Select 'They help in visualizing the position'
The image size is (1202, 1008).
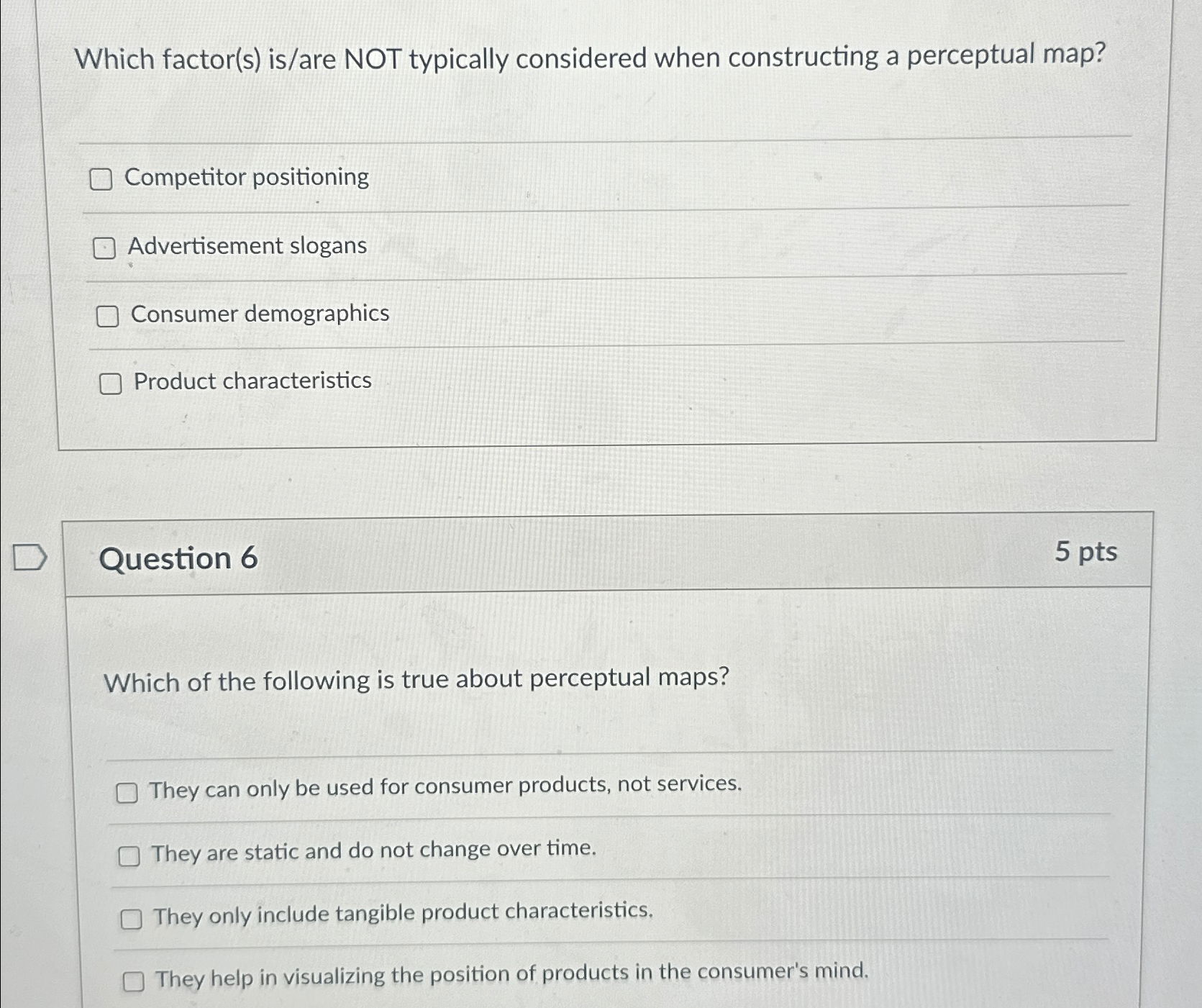click(135, 980)
